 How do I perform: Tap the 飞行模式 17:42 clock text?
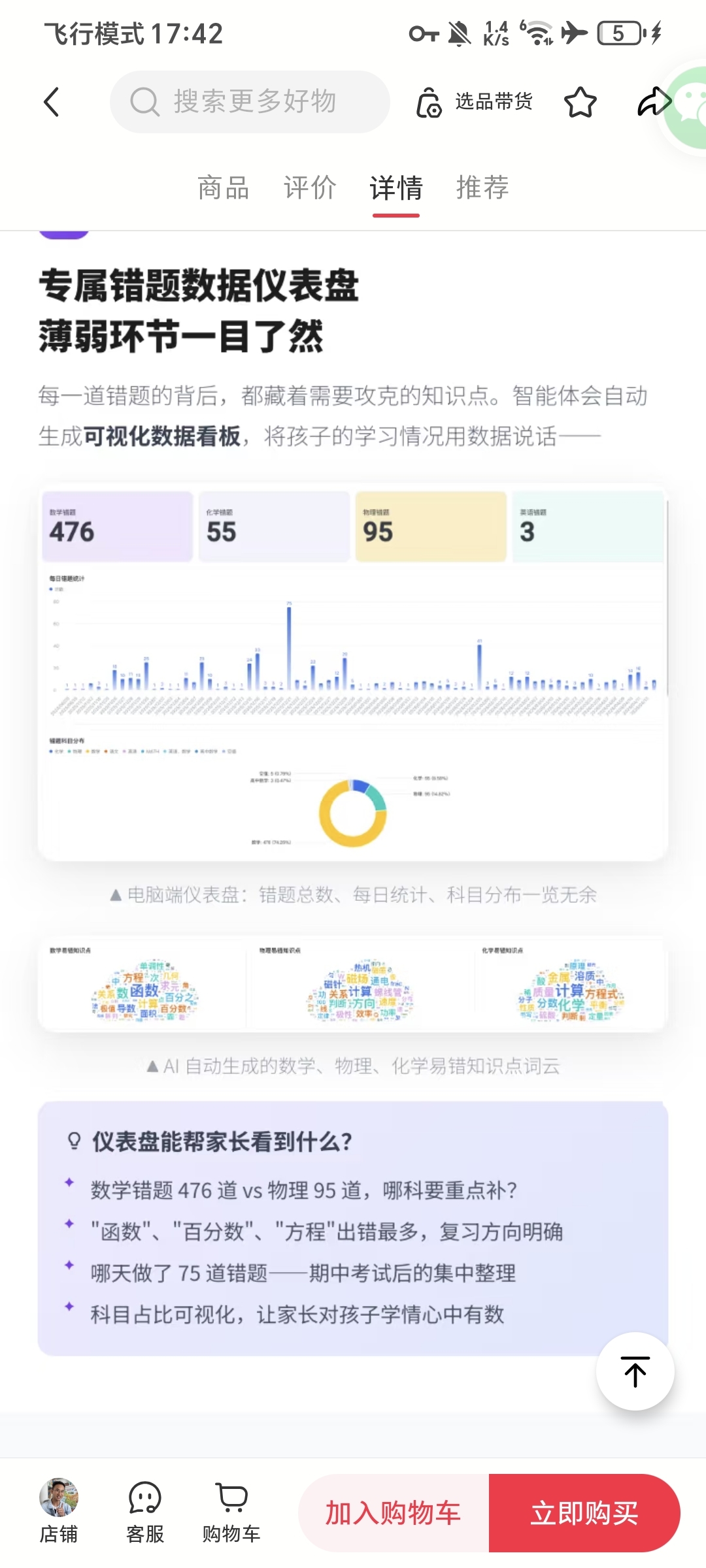coord(134,33)
